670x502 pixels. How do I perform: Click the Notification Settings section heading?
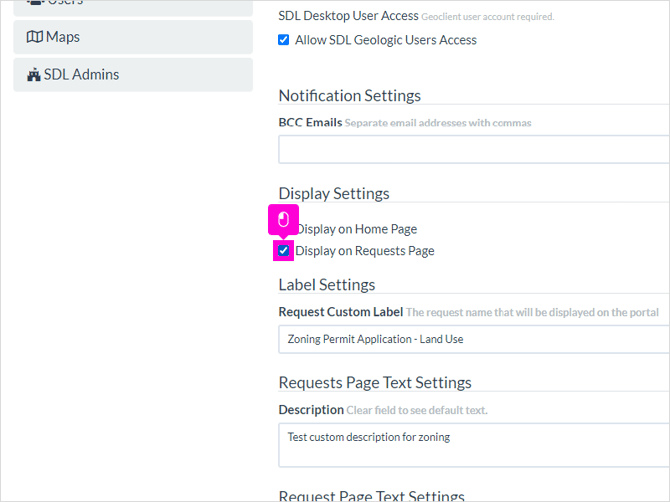[x=350, y=96]
